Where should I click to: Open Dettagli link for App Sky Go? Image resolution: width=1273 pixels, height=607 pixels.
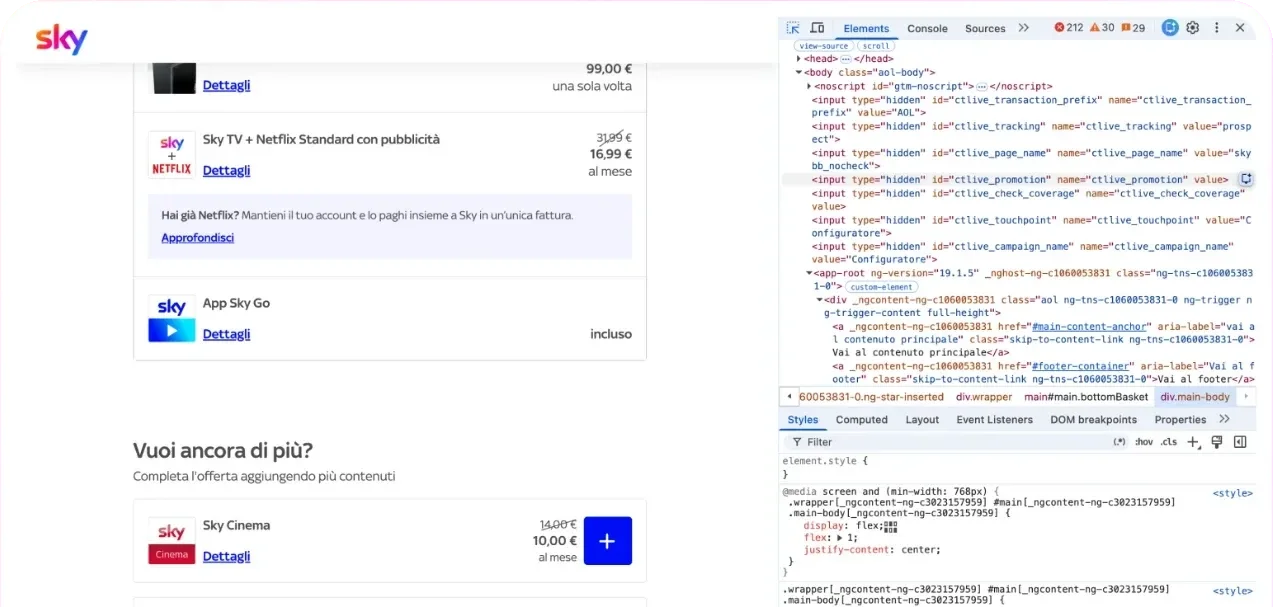[226, 334]
